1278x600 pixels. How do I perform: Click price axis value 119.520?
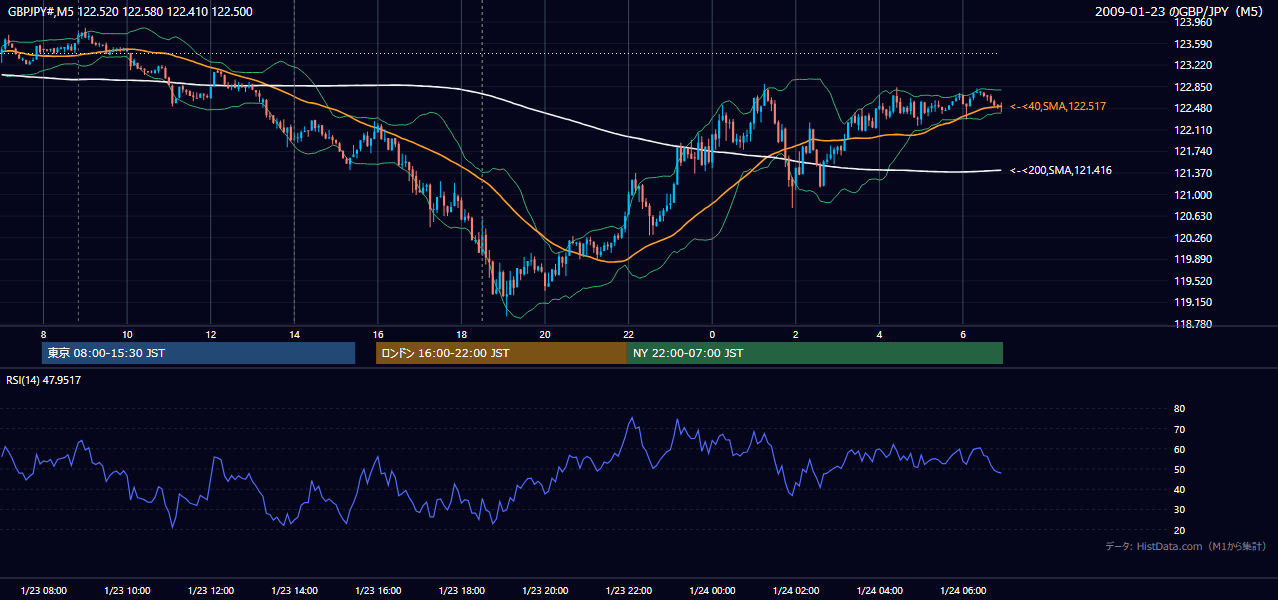[1192, 281]
